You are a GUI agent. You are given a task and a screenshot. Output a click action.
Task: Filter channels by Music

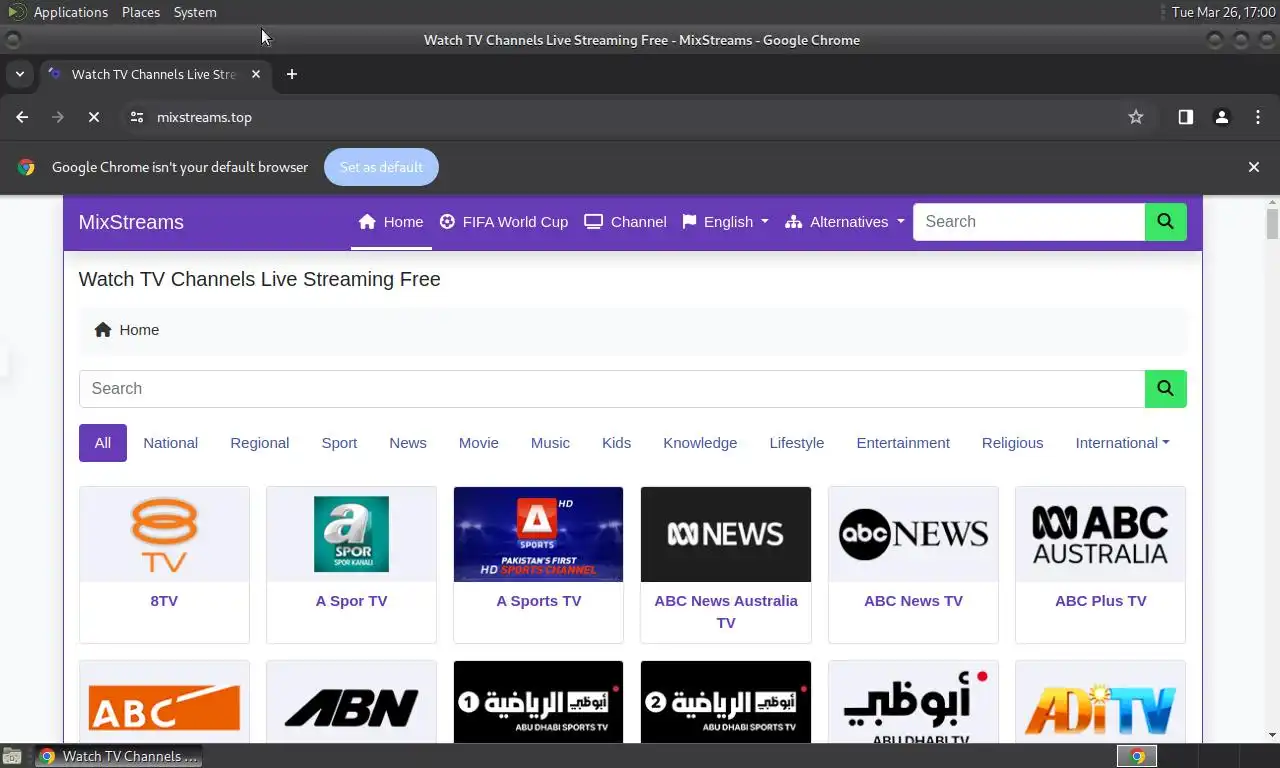point(550,443)
